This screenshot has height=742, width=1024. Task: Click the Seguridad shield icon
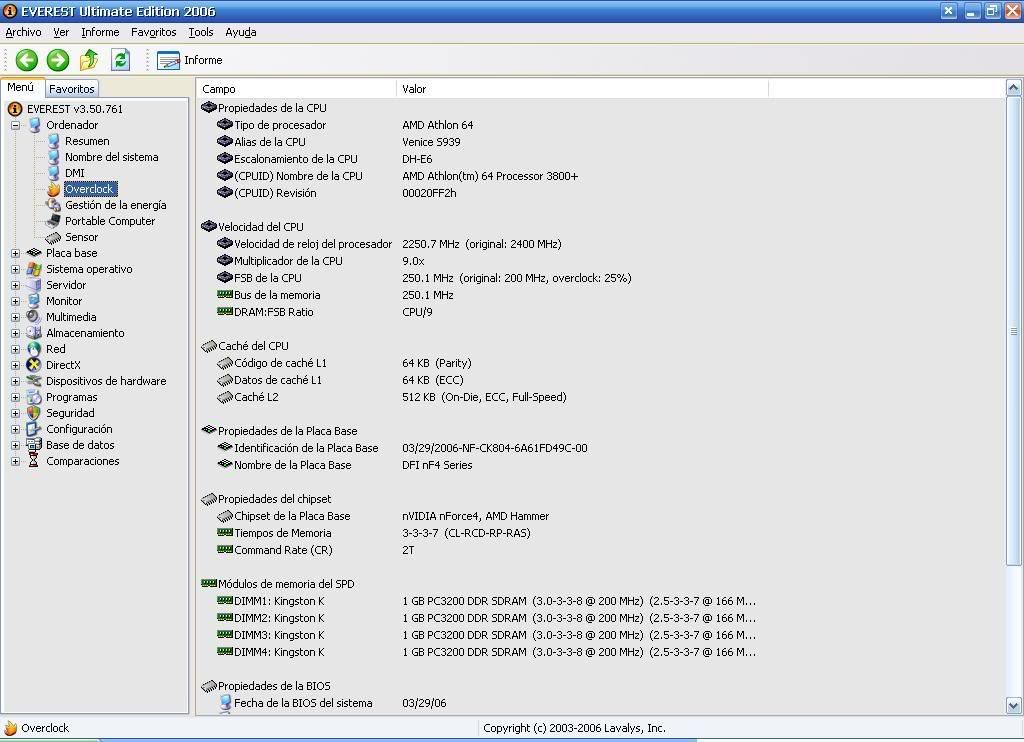34,413
